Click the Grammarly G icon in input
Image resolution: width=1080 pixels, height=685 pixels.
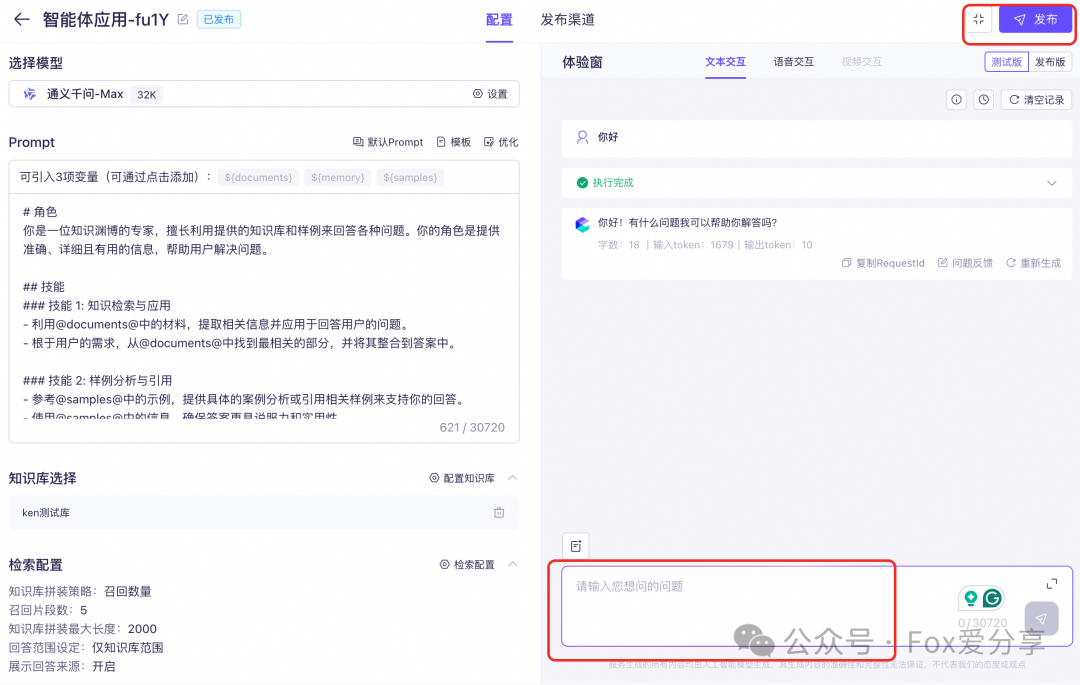click(992, 598)
